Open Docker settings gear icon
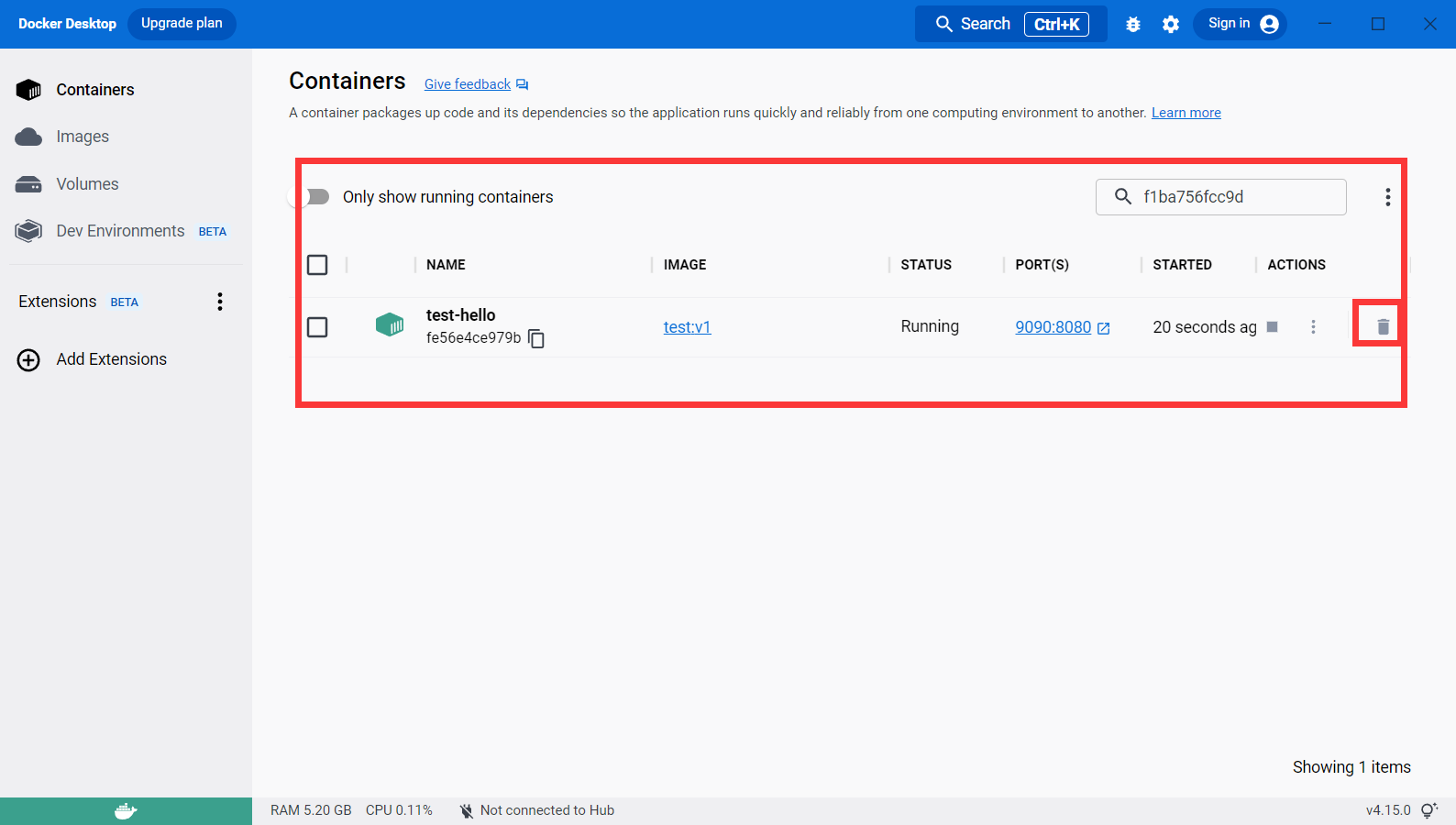1456x825 pixels. point(1171,25)
